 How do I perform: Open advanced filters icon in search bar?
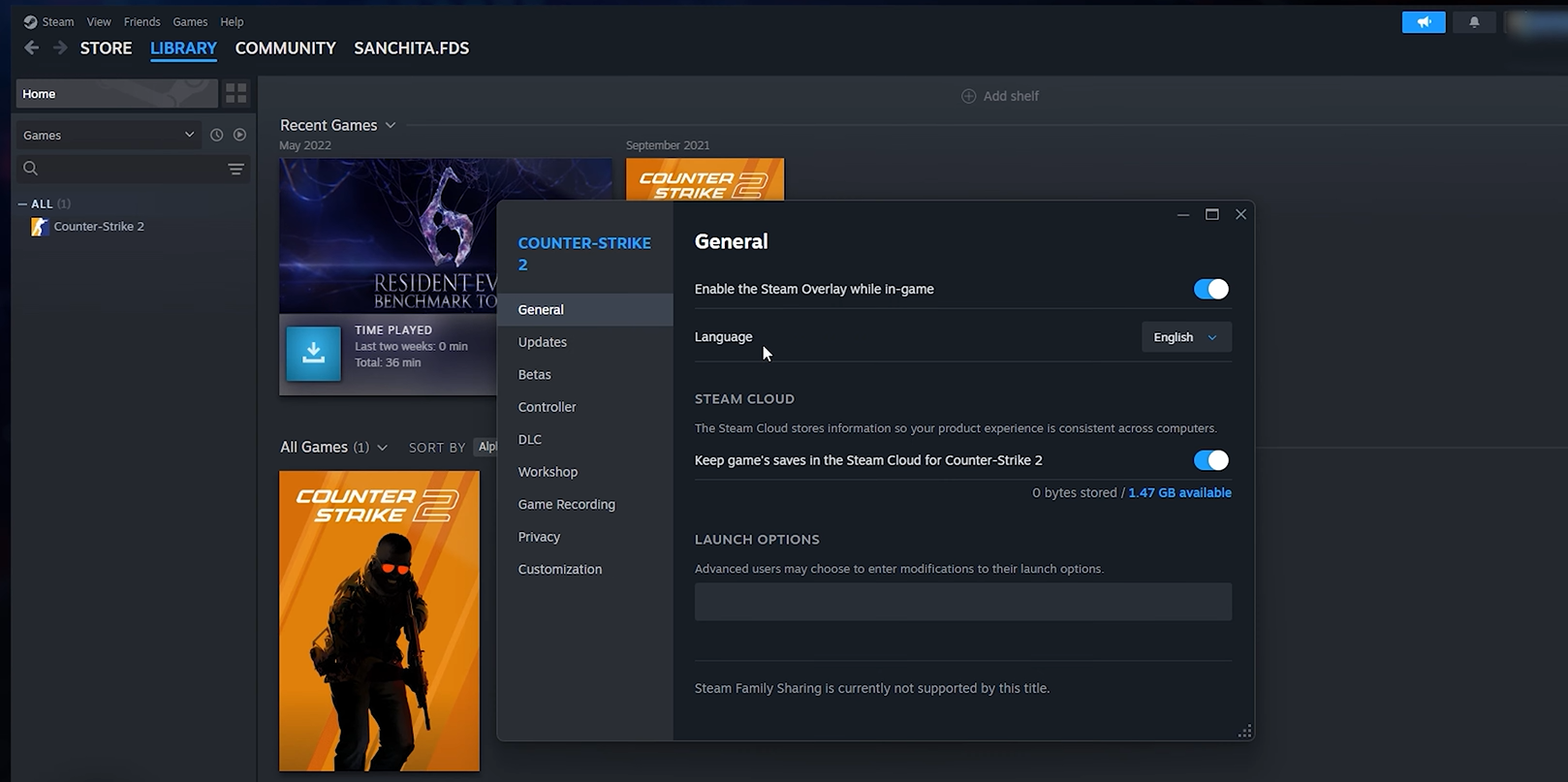[235, 169]
